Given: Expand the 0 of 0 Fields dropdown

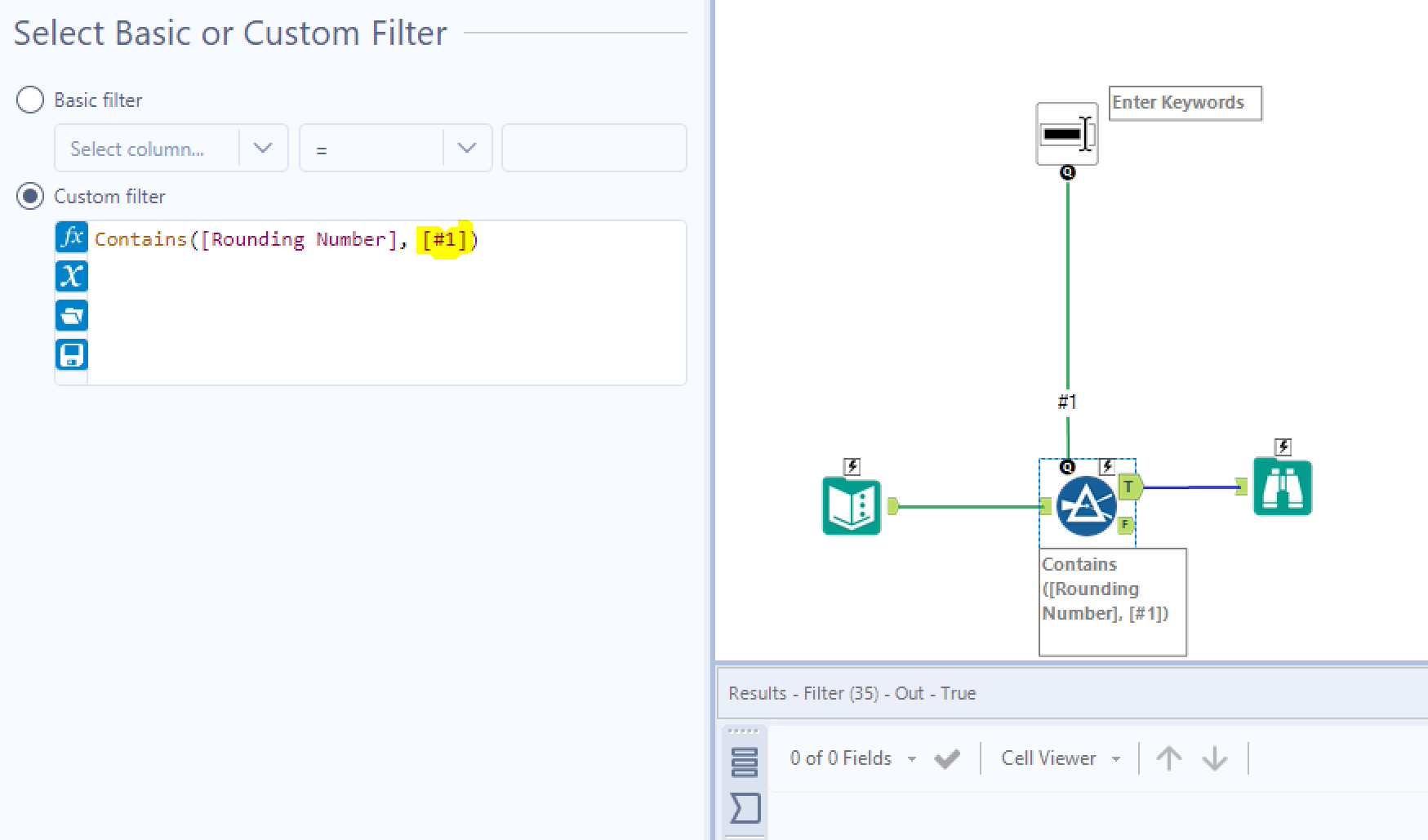Looking at the screenshot, I should (x=912, y=758).
